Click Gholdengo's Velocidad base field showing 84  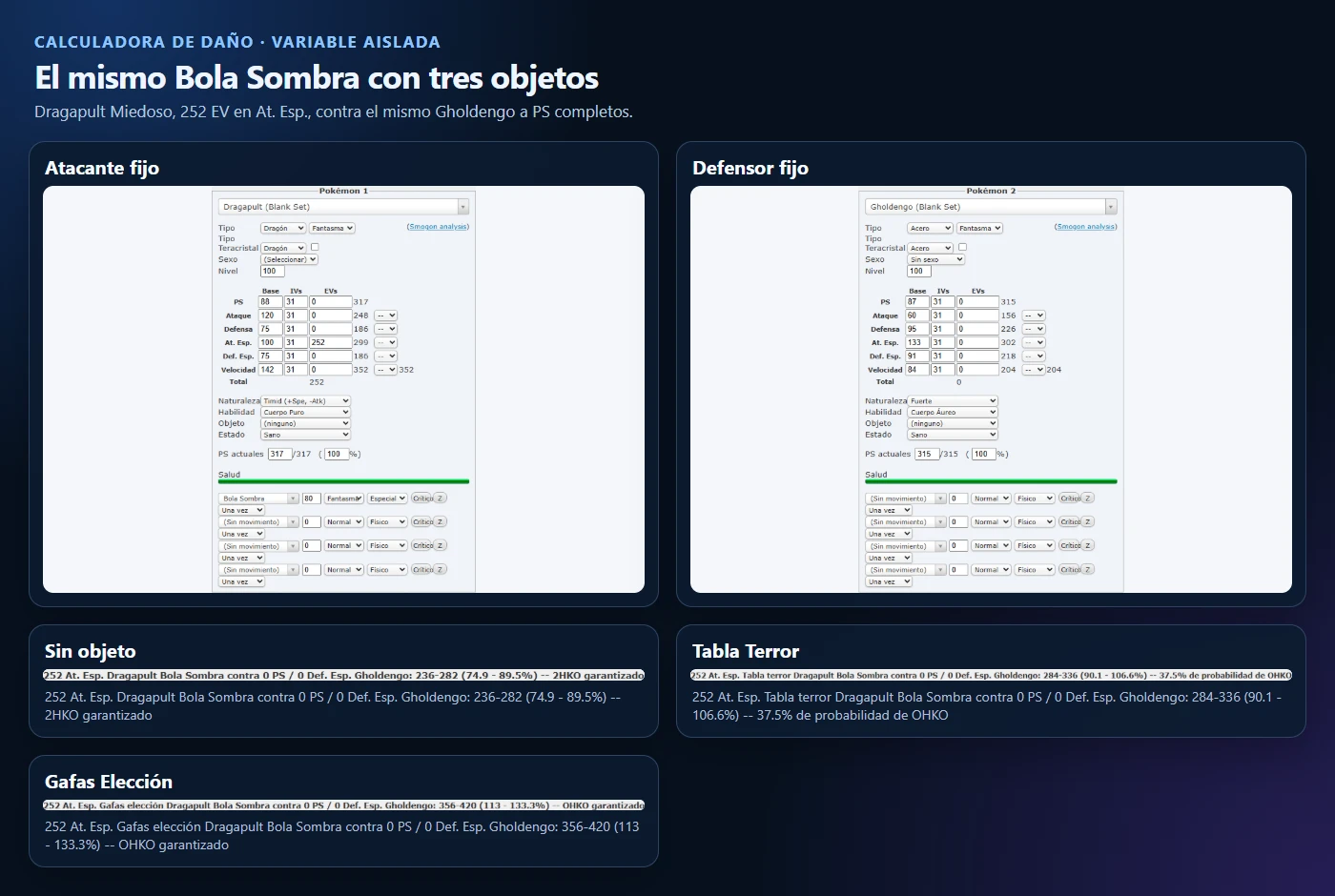(917, 370)
